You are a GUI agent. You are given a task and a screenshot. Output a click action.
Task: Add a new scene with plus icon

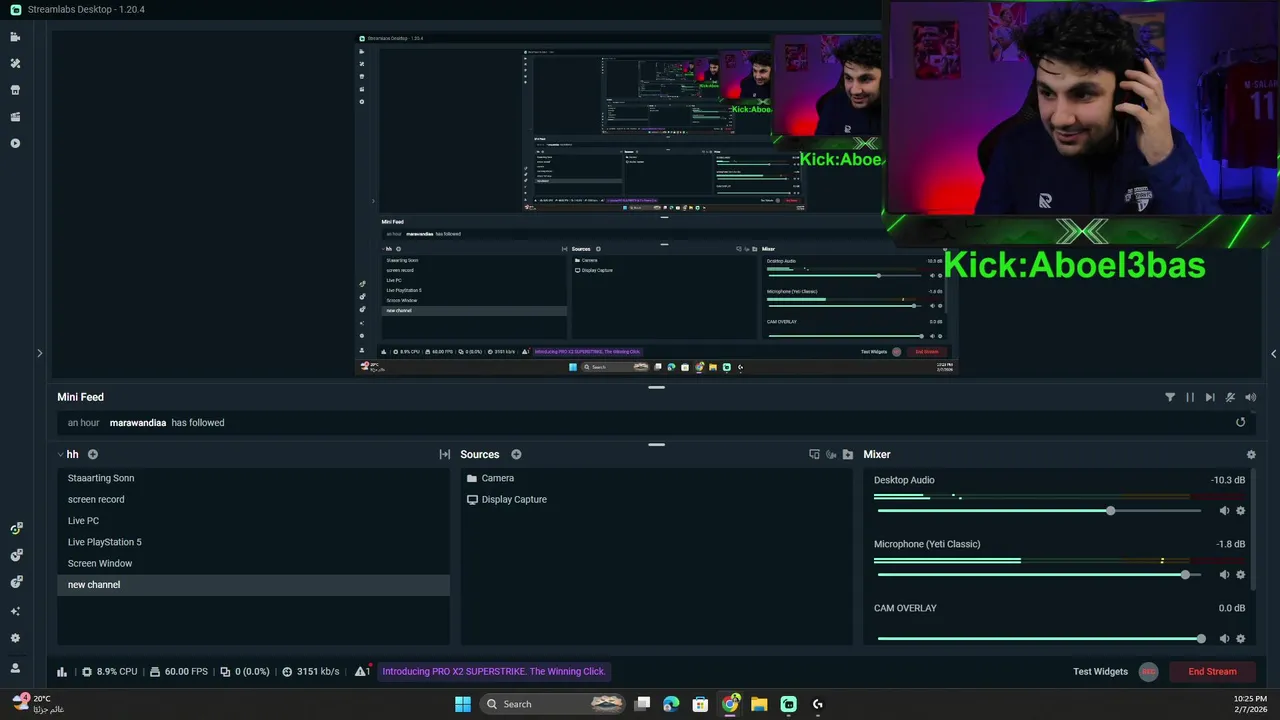[92, 454]
